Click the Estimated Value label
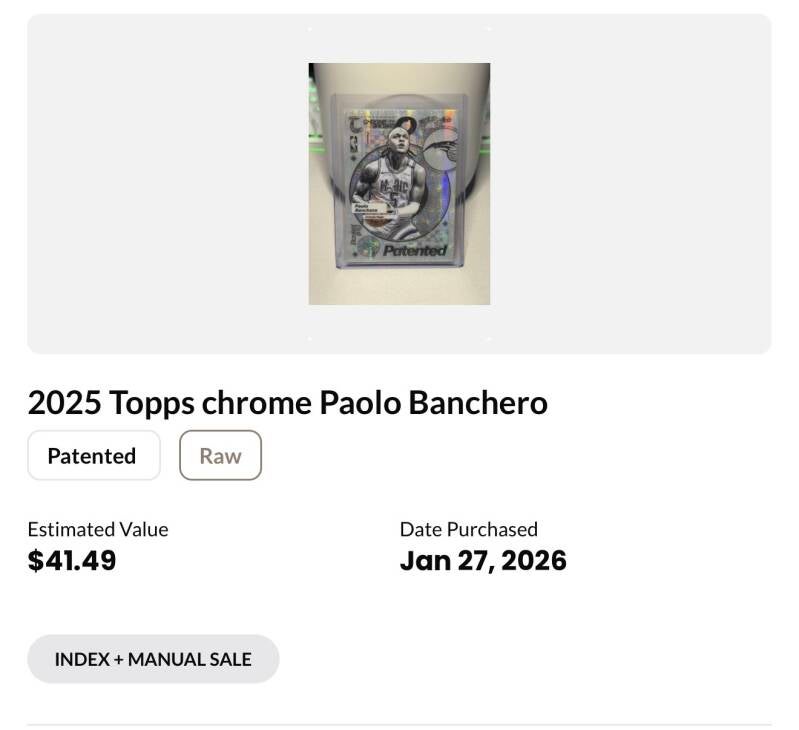This screenshot has width=799, height=730. click(98, 529)
